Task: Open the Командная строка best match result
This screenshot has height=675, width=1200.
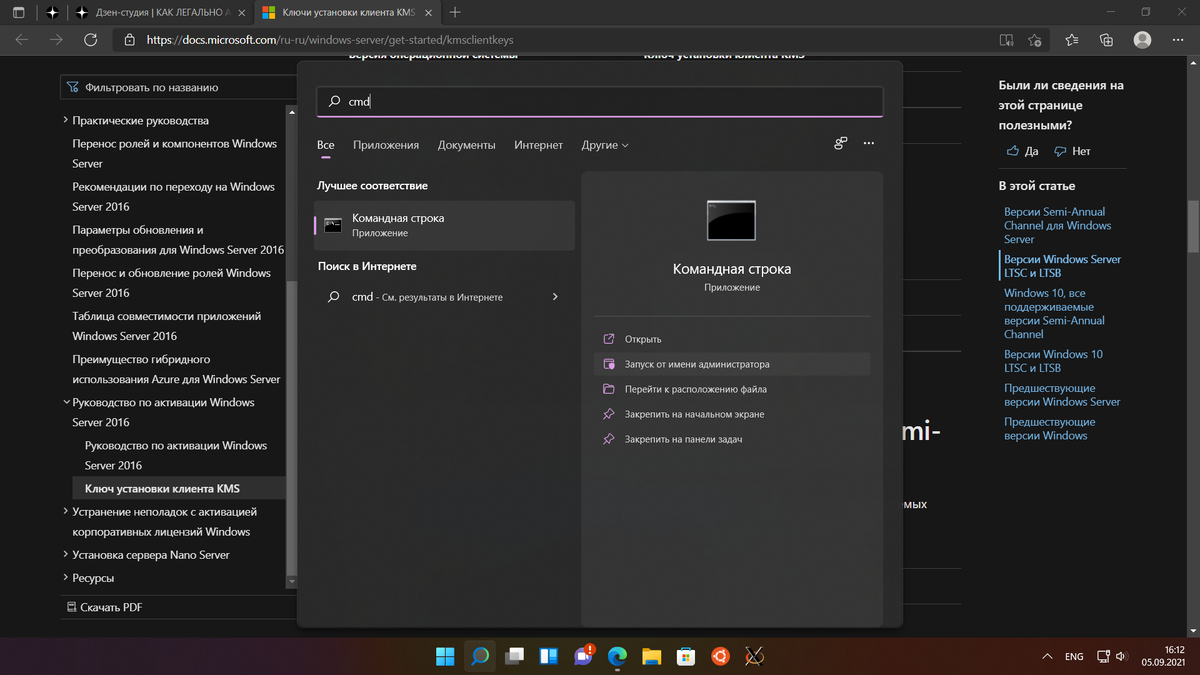Action: [445, 225]
